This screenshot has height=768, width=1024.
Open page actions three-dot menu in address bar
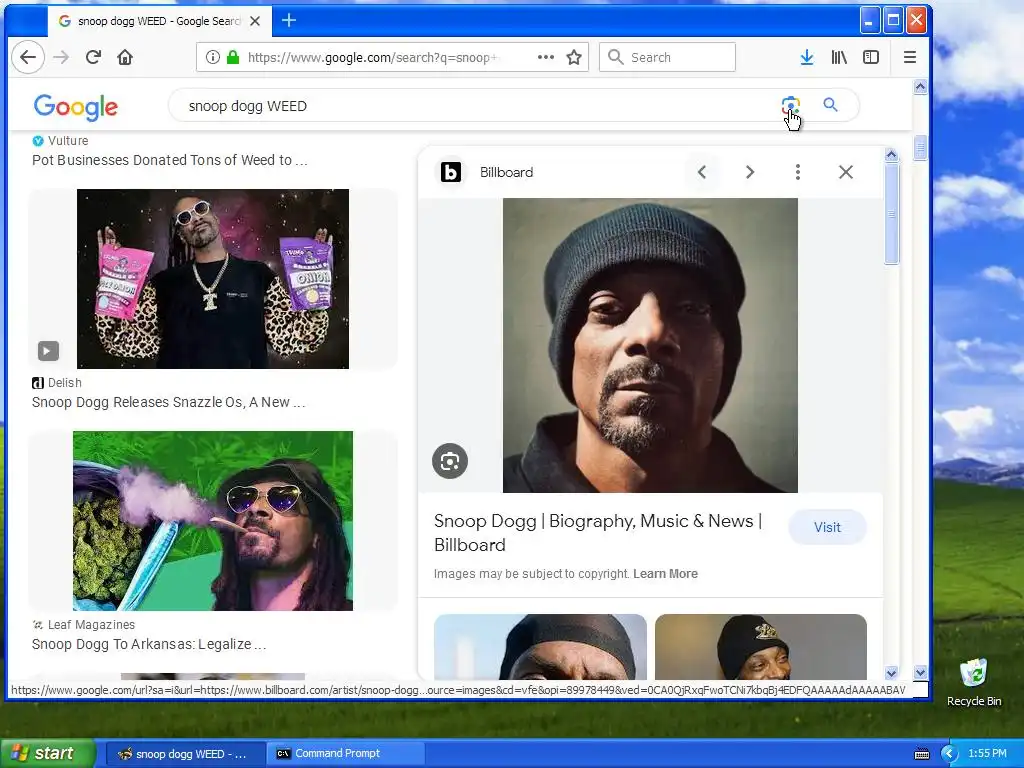click(546, 57)
